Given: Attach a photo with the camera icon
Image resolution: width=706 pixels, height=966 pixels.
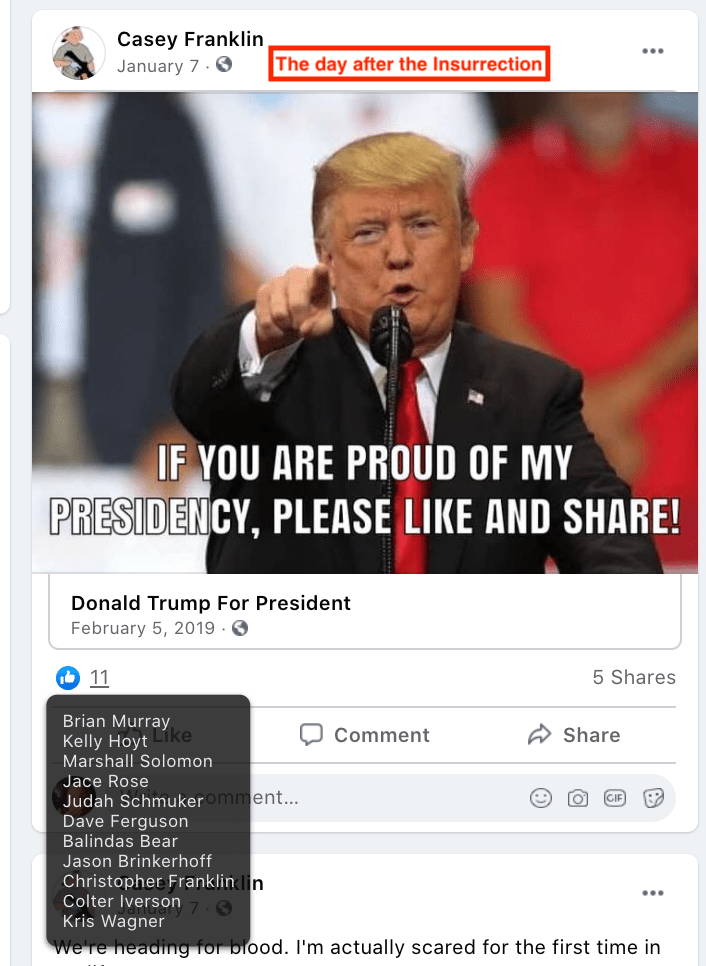Looking at the screenshot, I should 577,798.
